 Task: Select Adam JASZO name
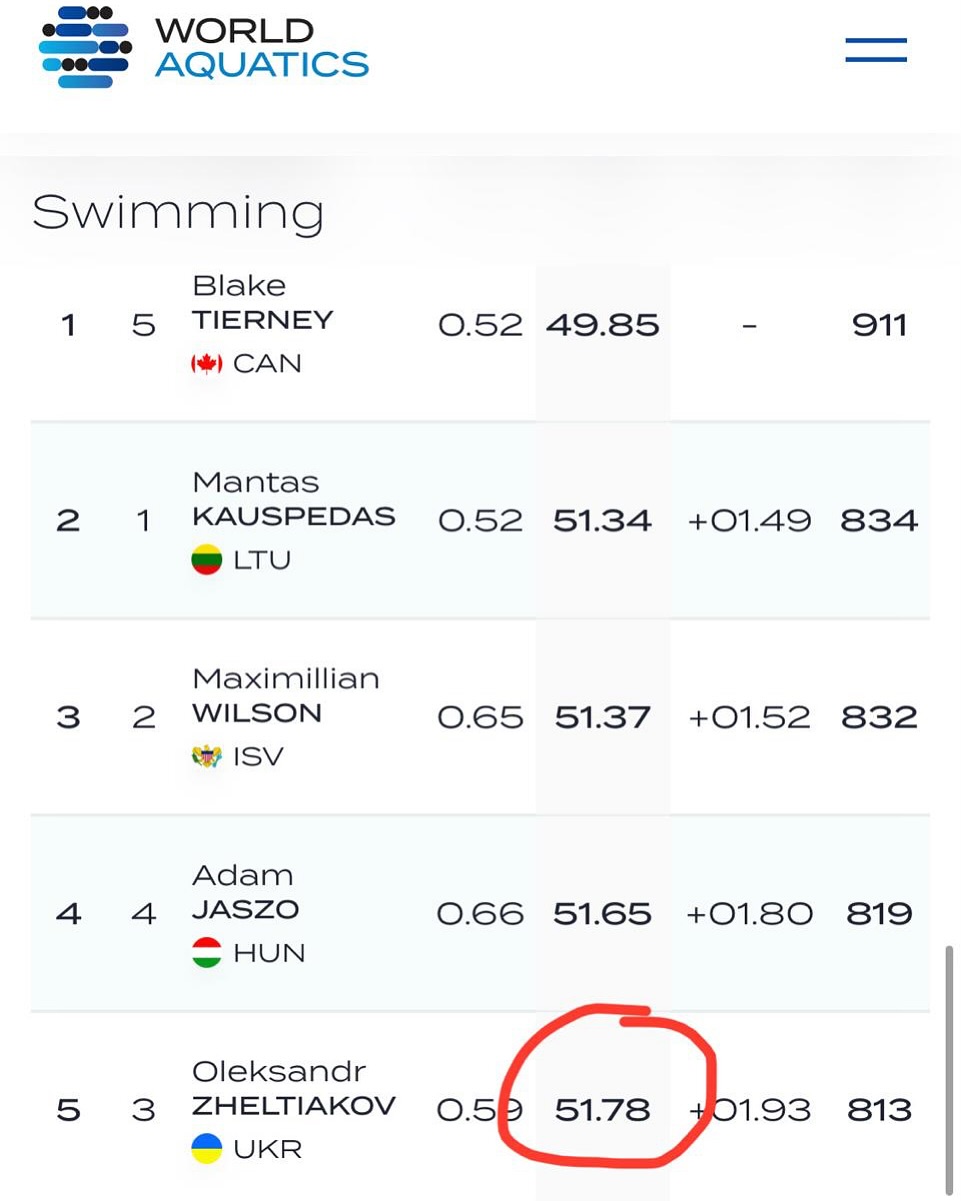click(245, 892)
